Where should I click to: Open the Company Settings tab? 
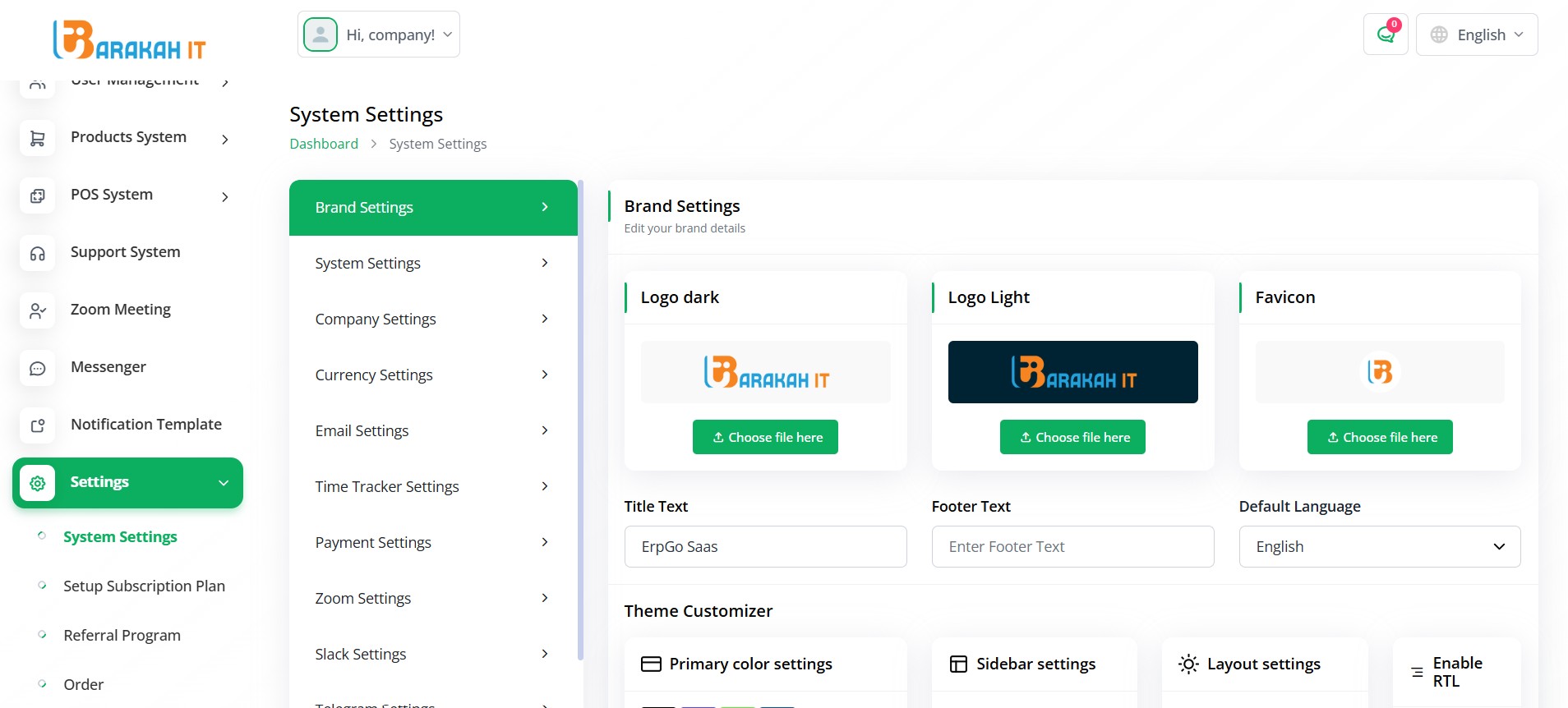432,320
